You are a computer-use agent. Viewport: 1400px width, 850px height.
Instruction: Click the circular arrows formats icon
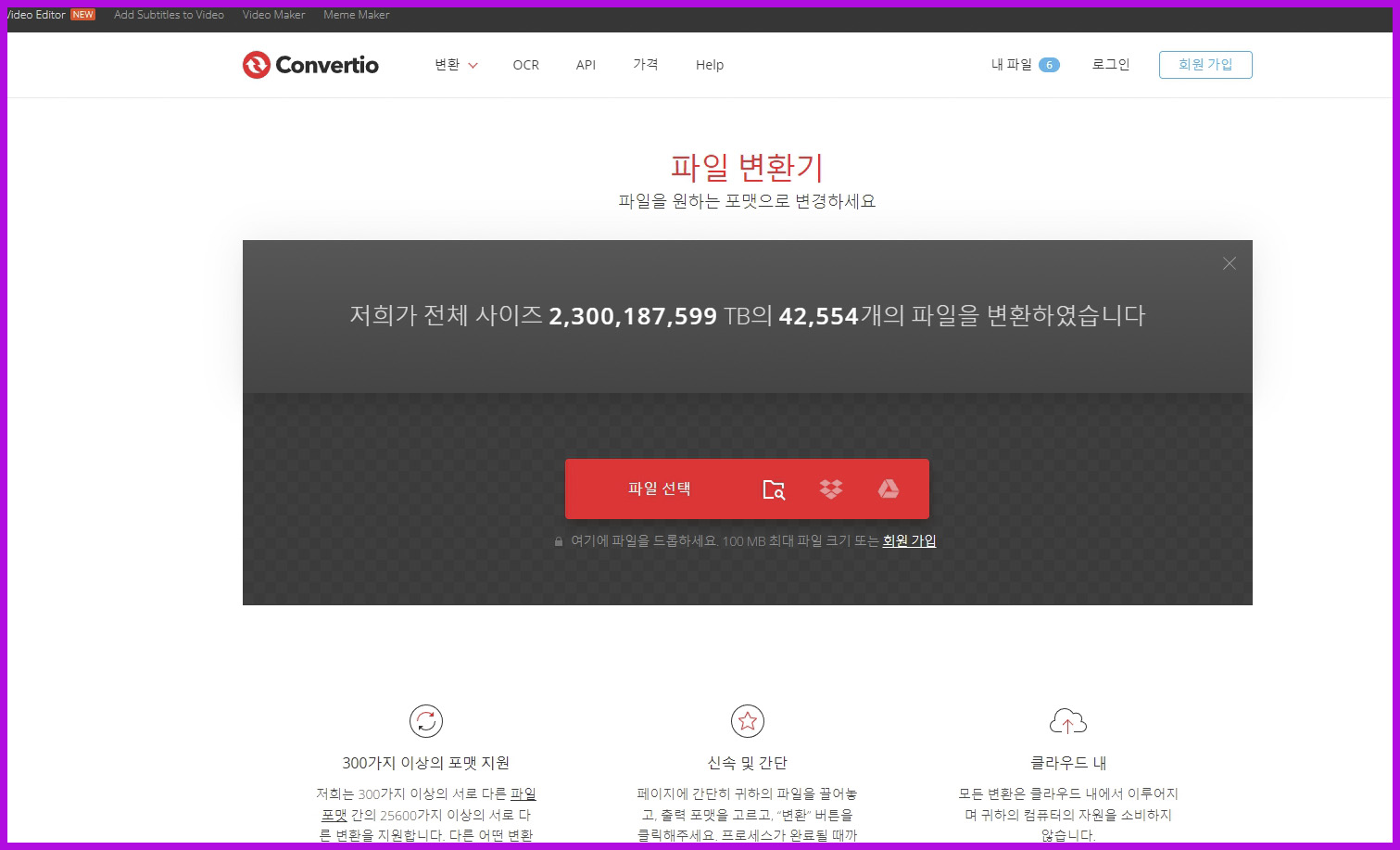pos(426,721)
